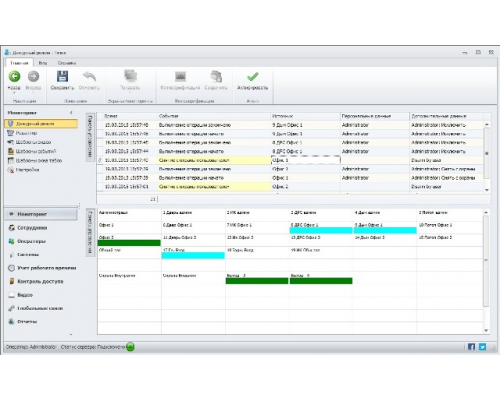Select Duty mode (Дежурный режим) shield item

pyautogui.click(x=41, y=124)
